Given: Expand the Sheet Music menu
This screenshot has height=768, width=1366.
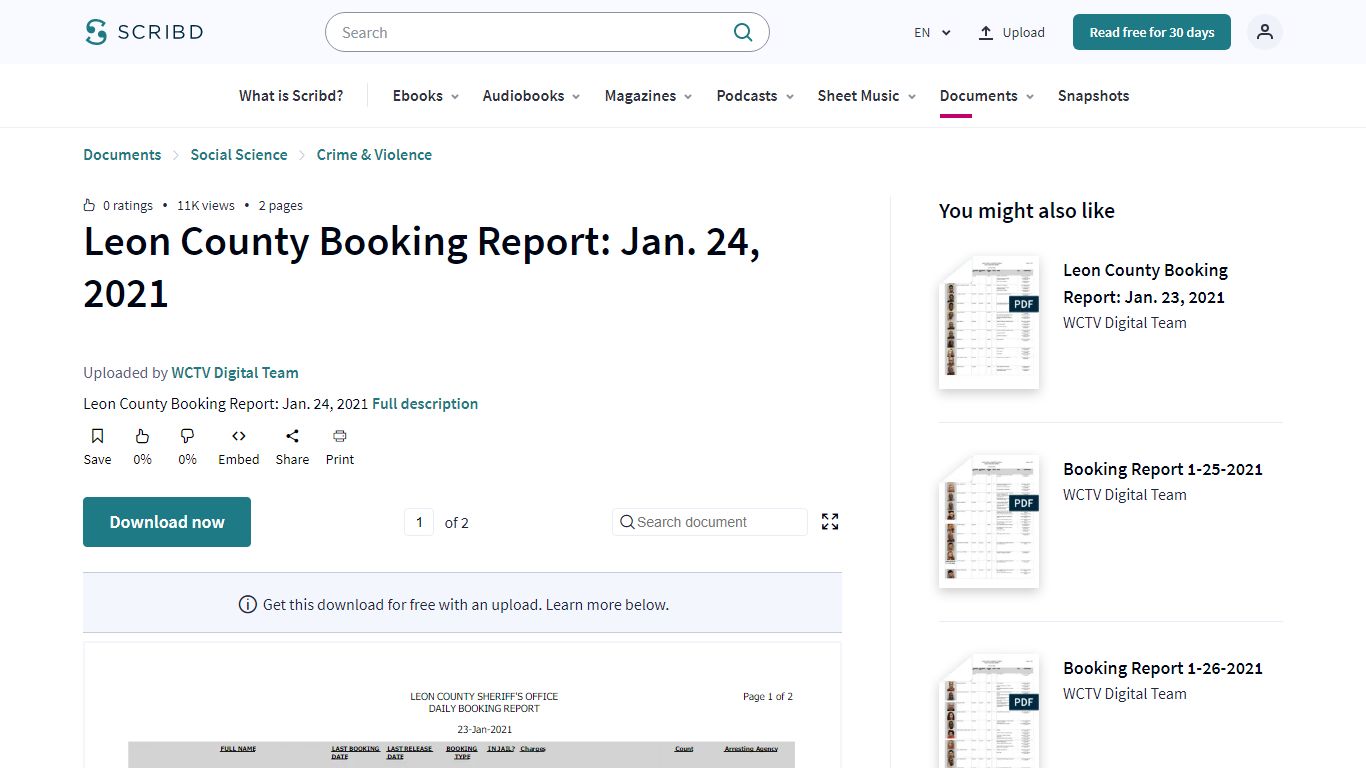Looking at the screenshot, I should (867, 96).
